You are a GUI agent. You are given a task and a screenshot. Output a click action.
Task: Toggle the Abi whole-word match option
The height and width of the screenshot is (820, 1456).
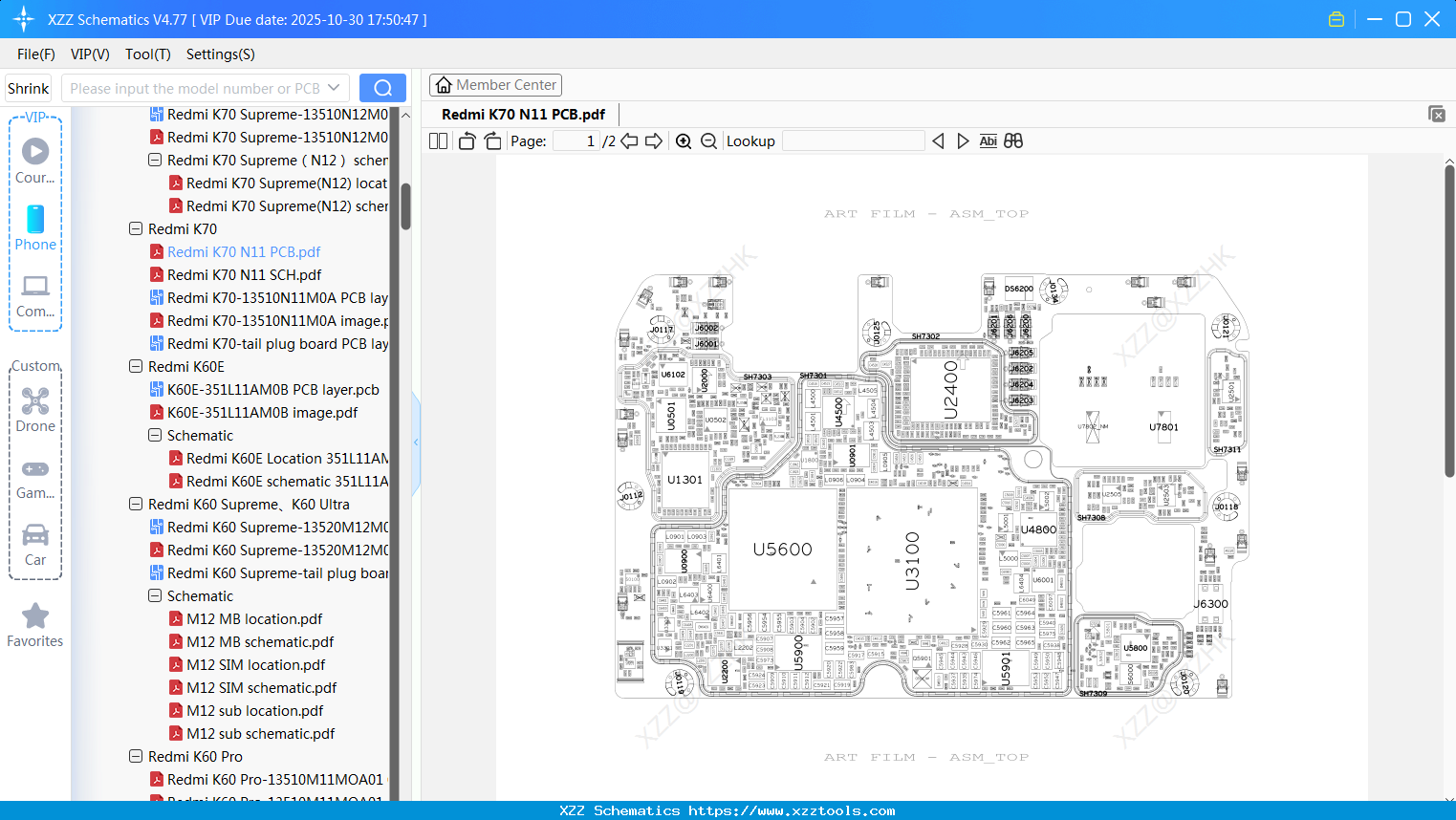[x=989, y=141]
